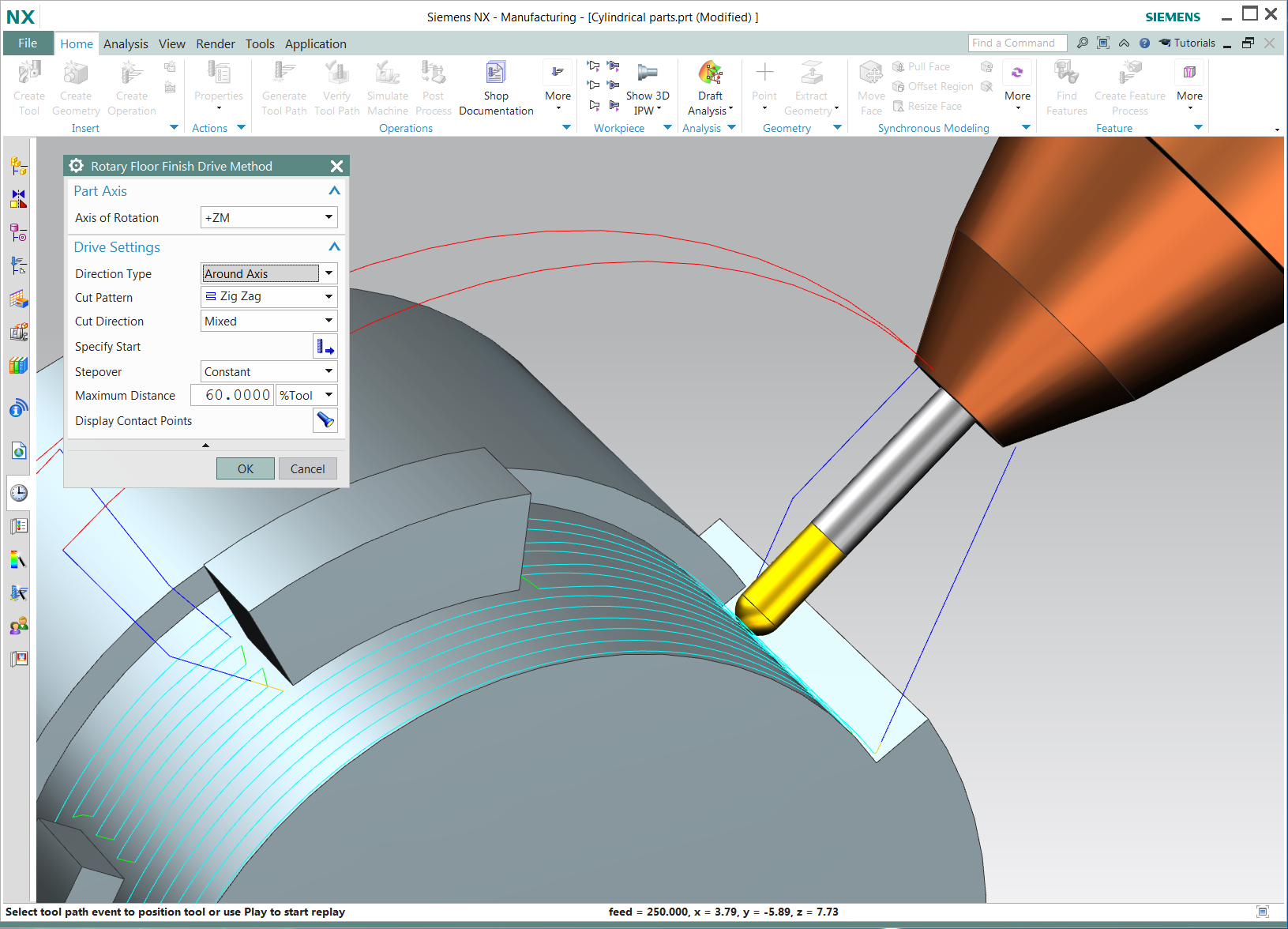
Task: Collapse the Drive Settings section
Action: tap(334, 247)
